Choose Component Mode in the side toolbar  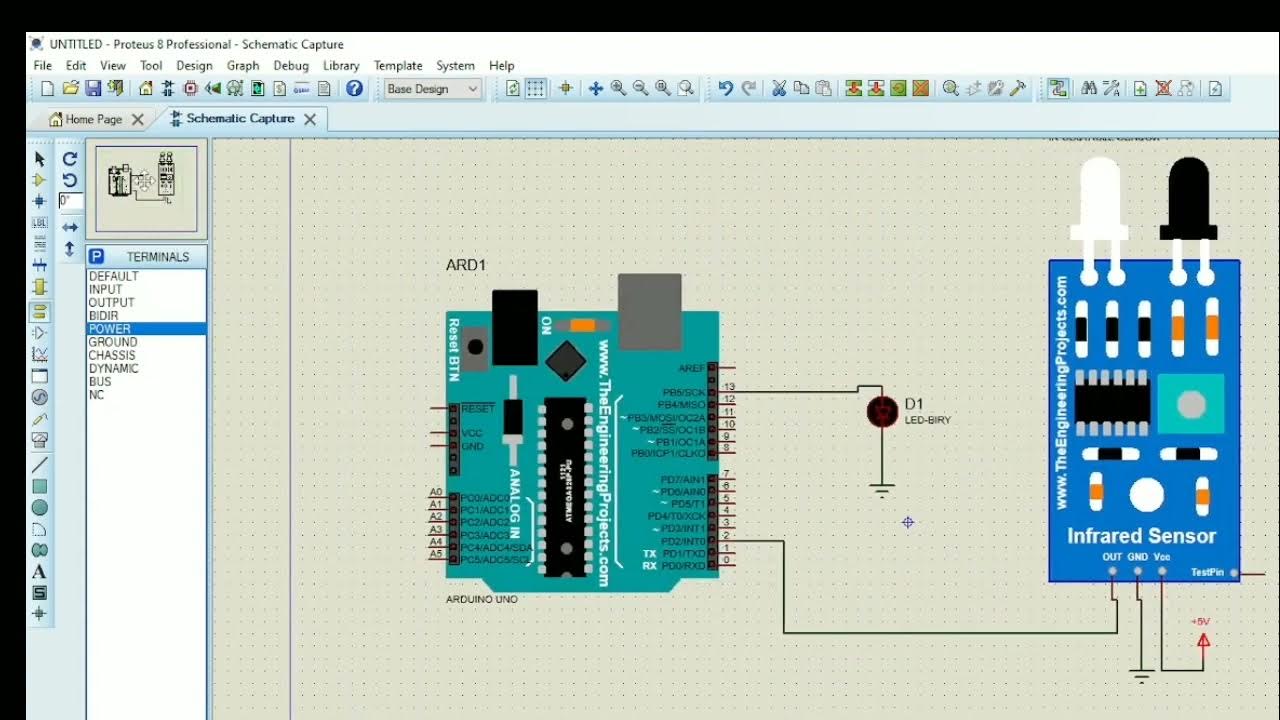[40, 180]
